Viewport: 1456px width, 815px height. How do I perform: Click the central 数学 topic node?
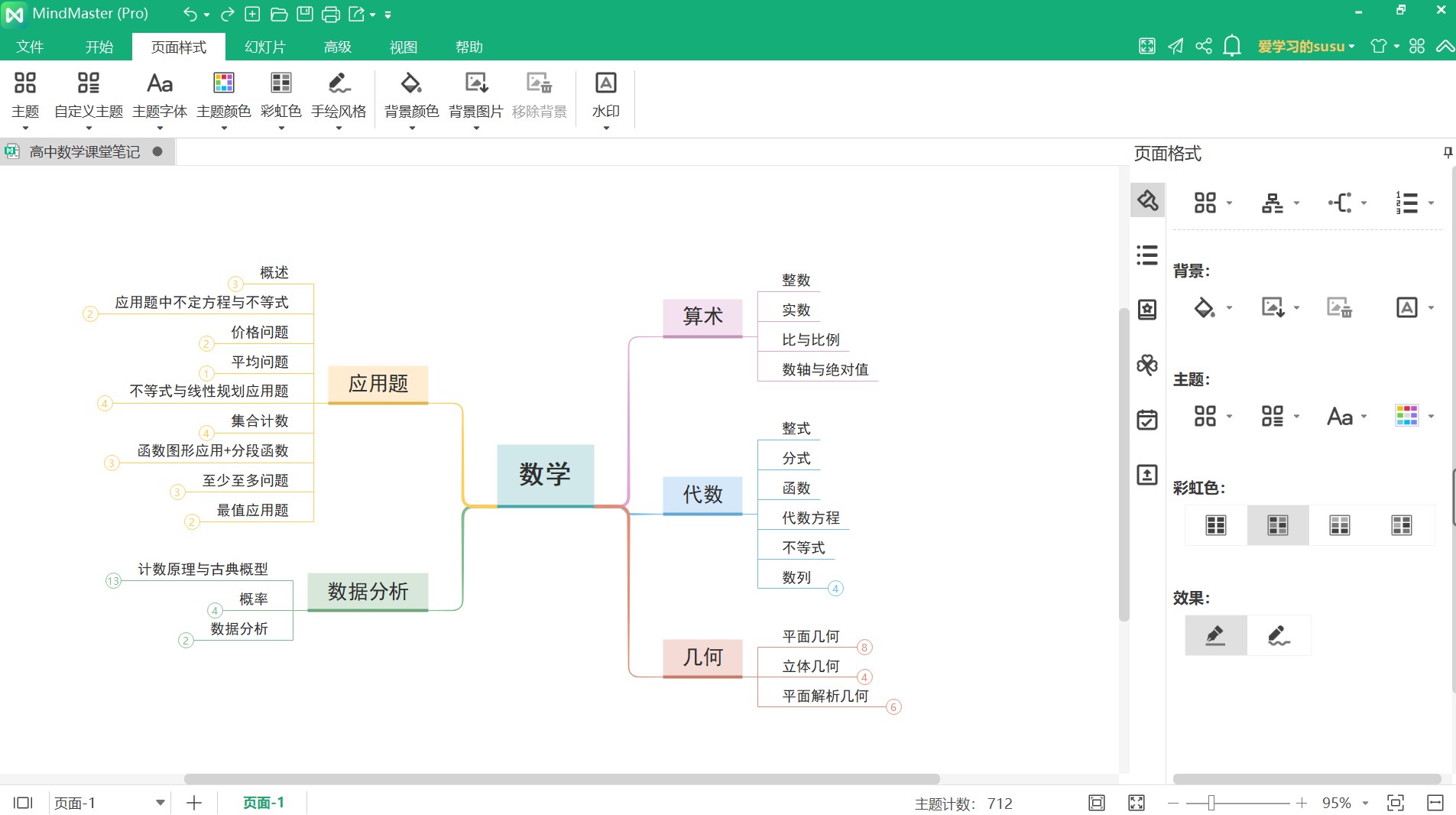(545, 474)
